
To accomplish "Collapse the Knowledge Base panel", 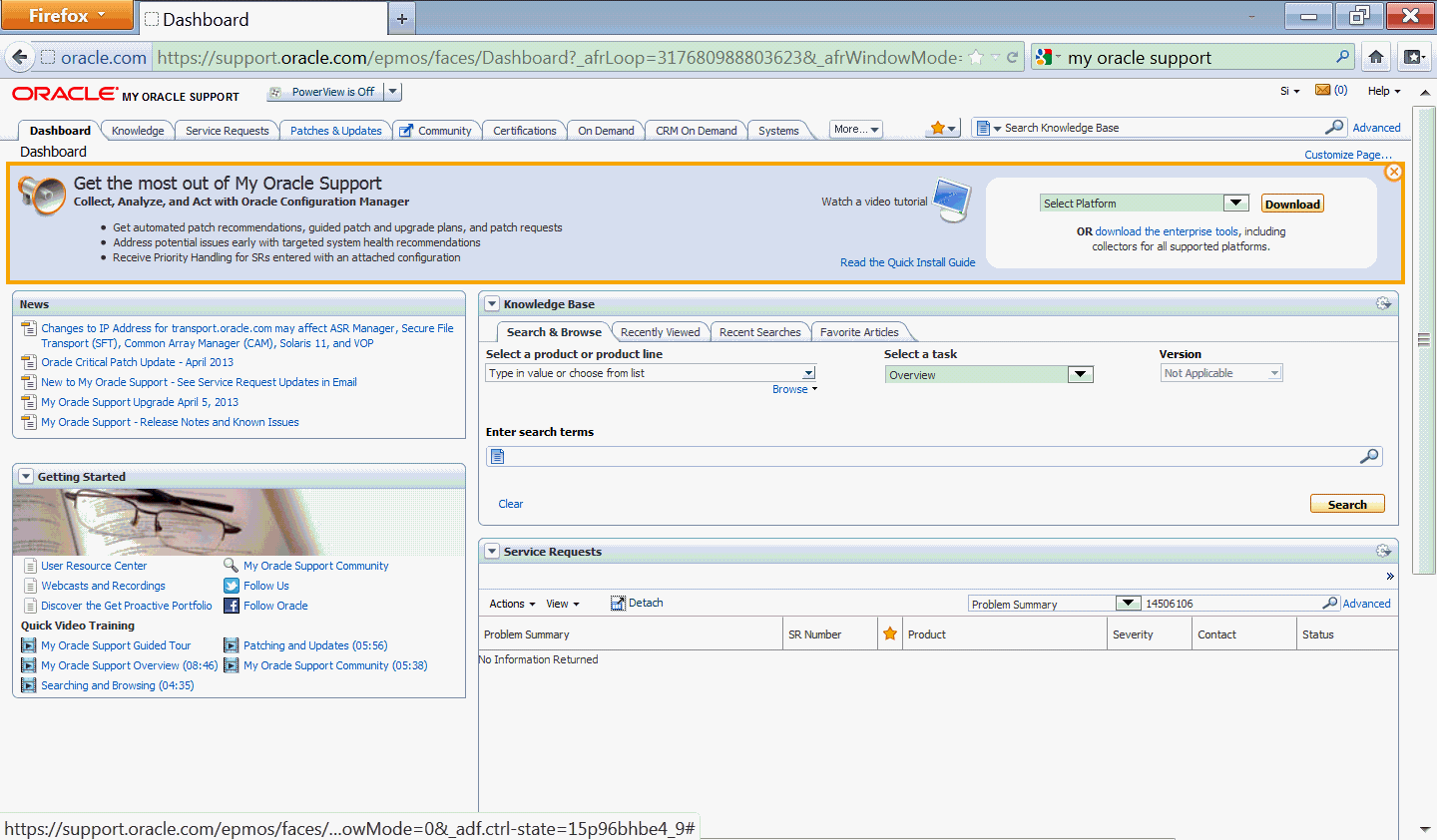I will 492,303.
